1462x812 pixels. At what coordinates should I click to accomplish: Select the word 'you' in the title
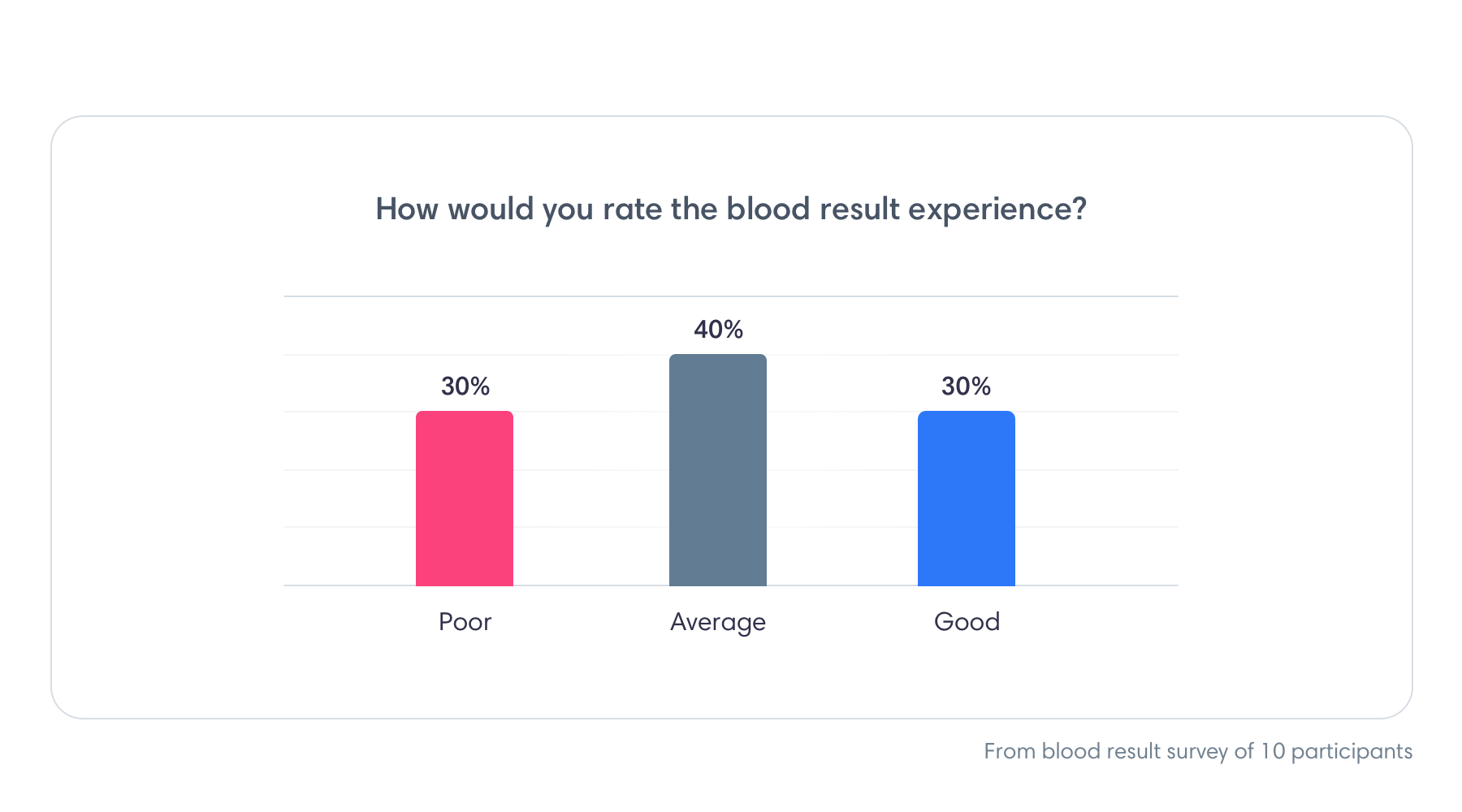(568, 209)
